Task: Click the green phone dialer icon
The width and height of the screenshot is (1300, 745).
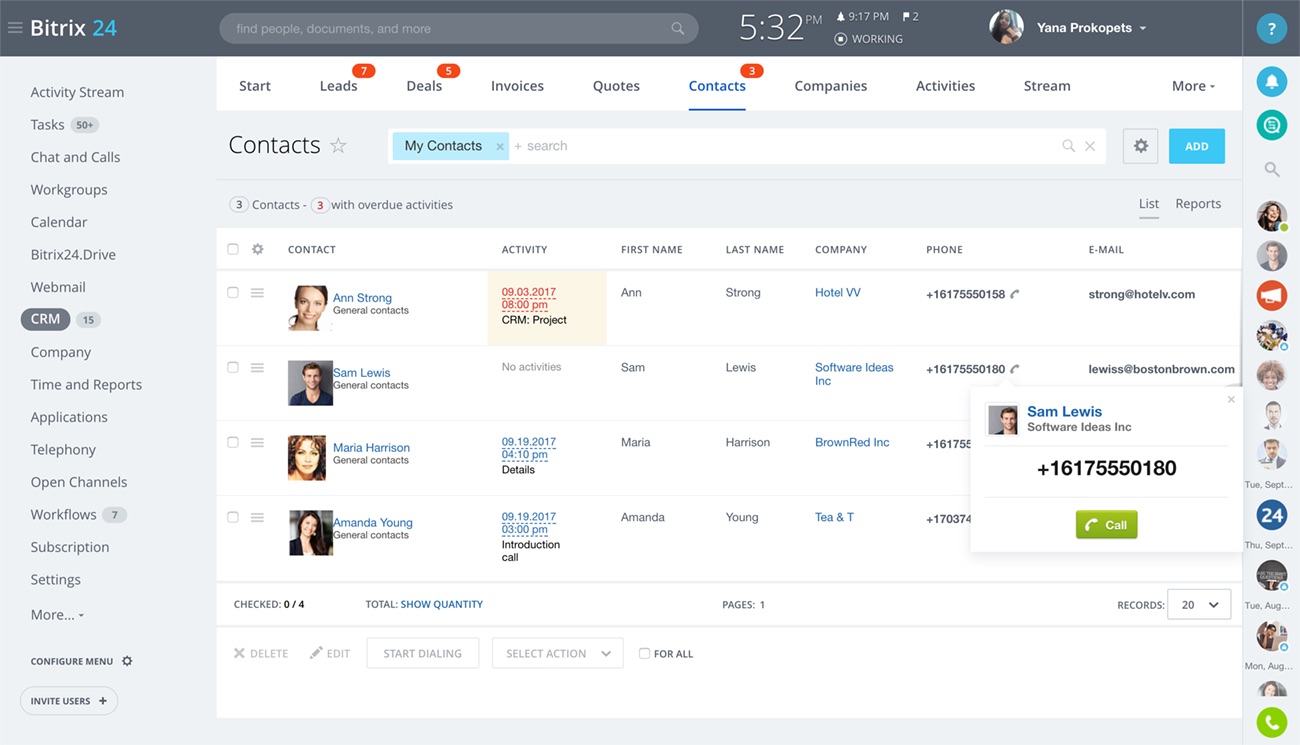Action: tap(1271, 722)
